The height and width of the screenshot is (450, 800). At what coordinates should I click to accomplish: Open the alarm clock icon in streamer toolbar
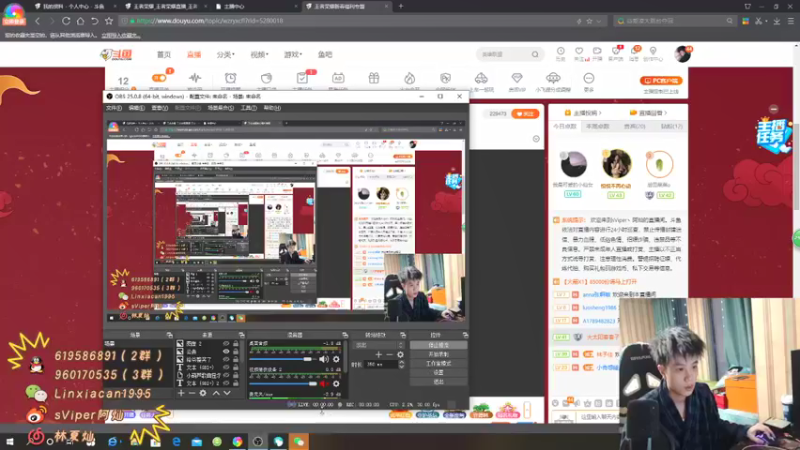[231, 78]
